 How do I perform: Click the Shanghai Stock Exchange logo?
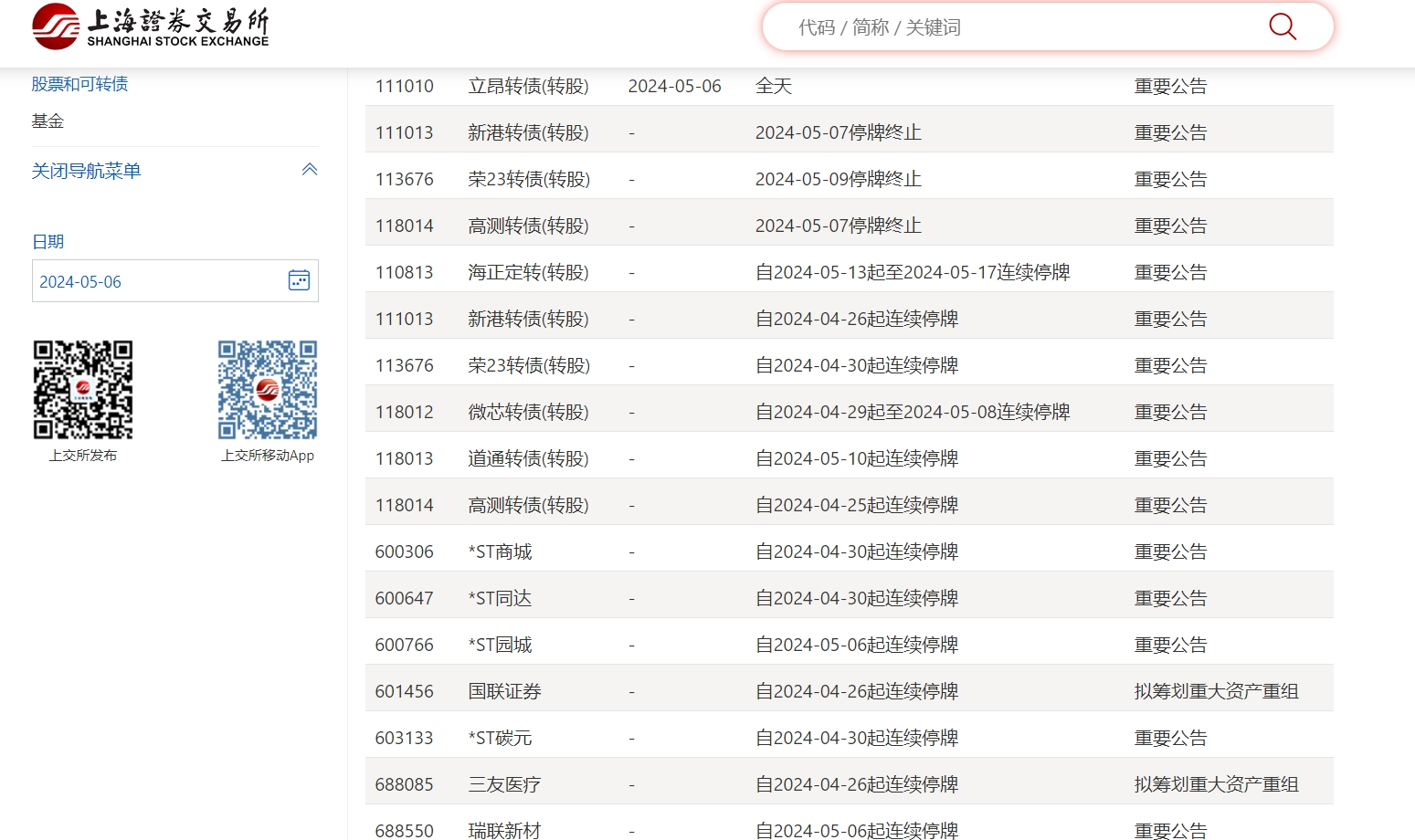(151, 26)
